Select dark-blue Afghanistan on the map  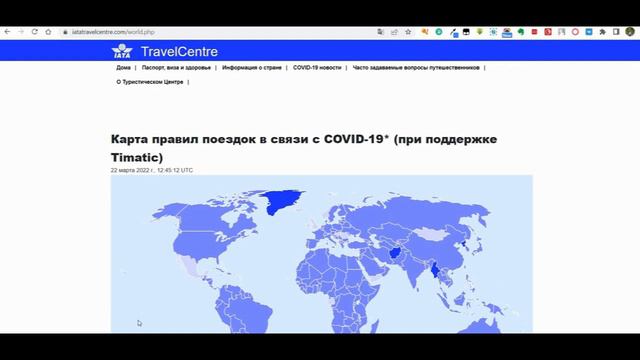tap(396, 253)
